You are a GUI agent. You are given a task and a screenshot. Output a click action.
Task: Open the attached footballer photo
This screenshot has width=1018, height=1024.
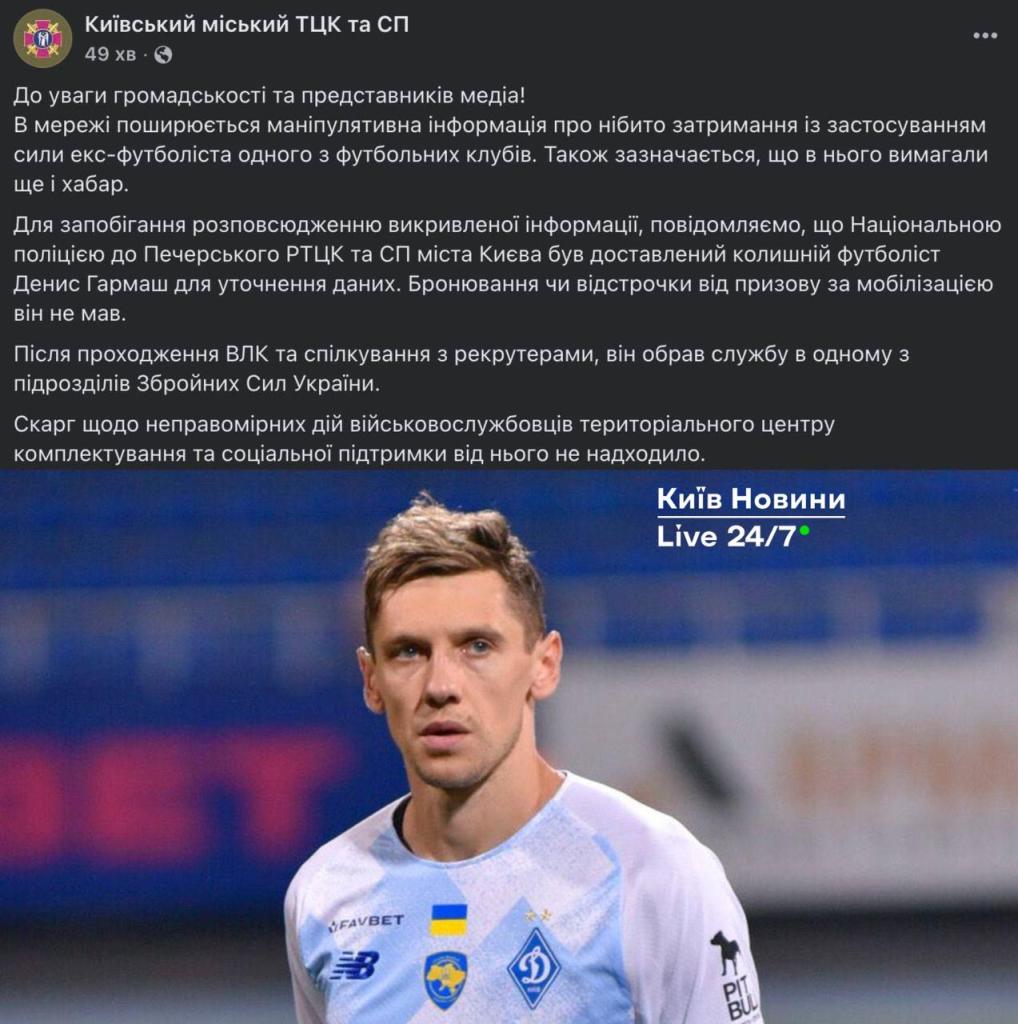(509, 746)
